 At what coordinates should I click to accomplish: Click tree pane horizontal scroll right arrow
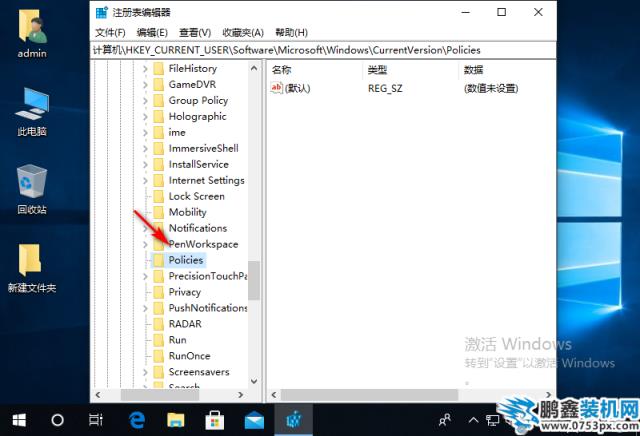240,395
